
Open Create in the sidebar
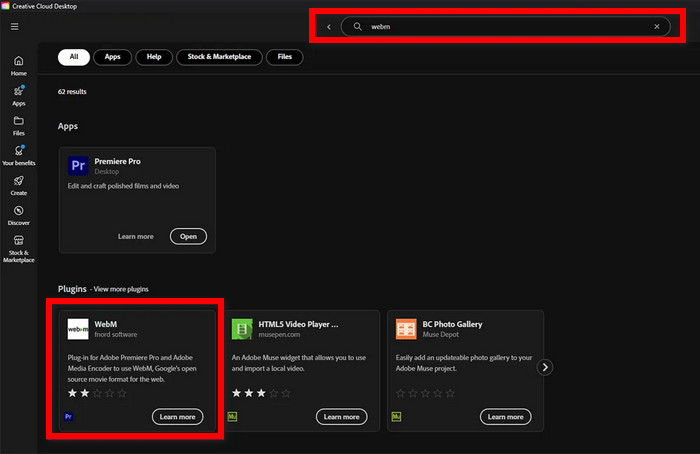(18, 185)
